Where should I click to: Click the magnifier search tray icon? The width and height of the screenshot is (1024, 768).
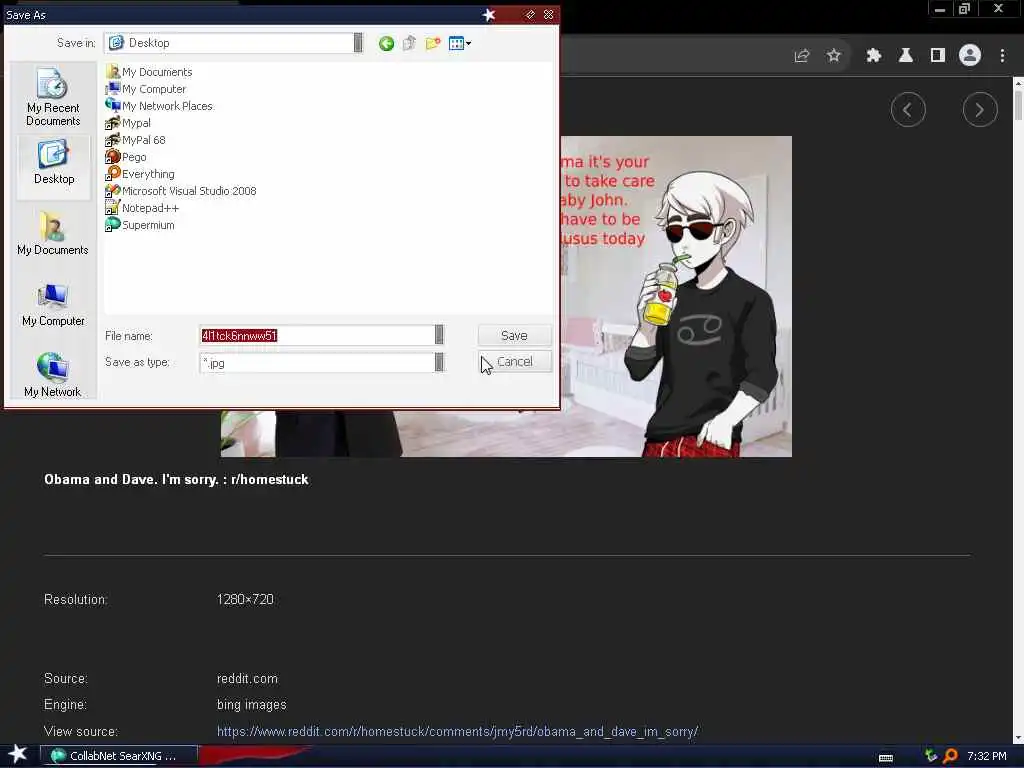950,756
